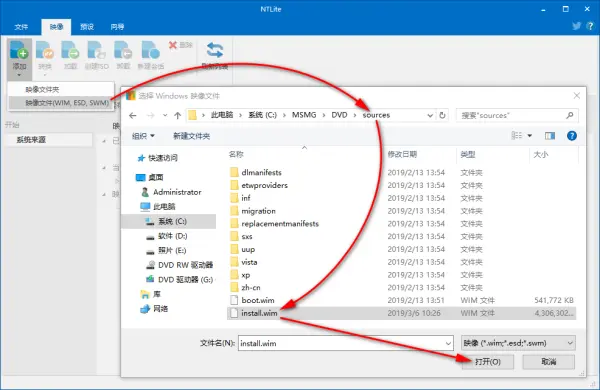600x390 pixels.
Task: Open the File (文件) ribbon tab
Action: (21, 27)
